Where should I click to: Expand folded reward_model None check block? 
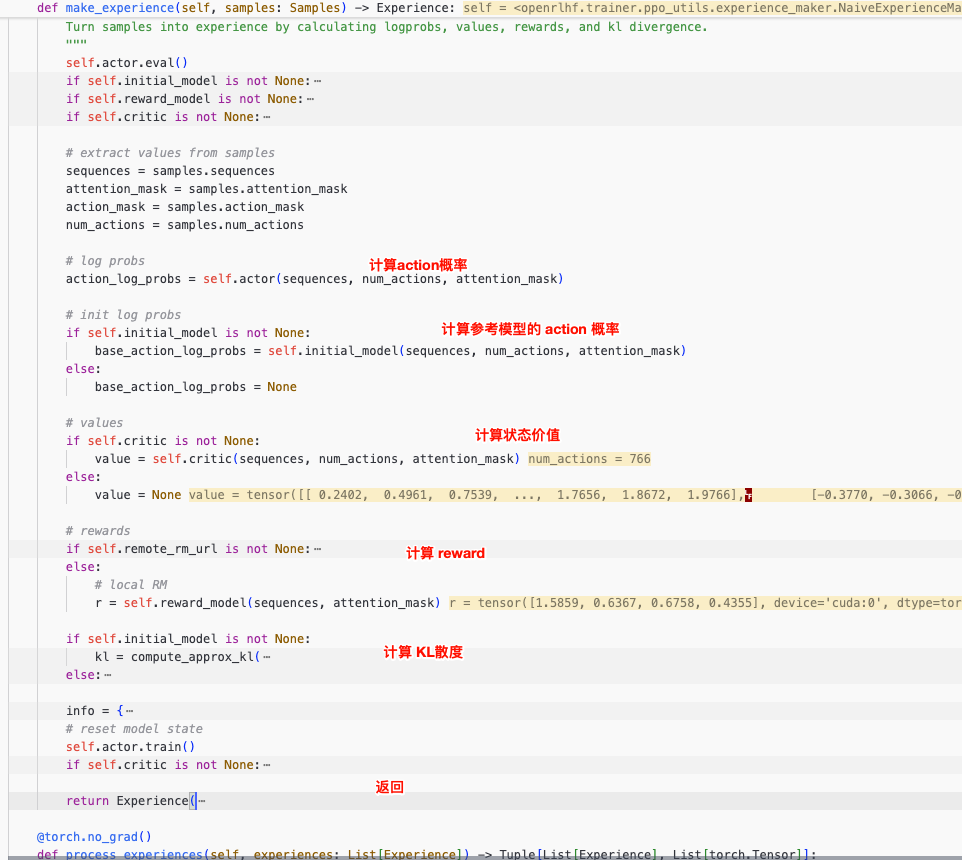point(309,98)
